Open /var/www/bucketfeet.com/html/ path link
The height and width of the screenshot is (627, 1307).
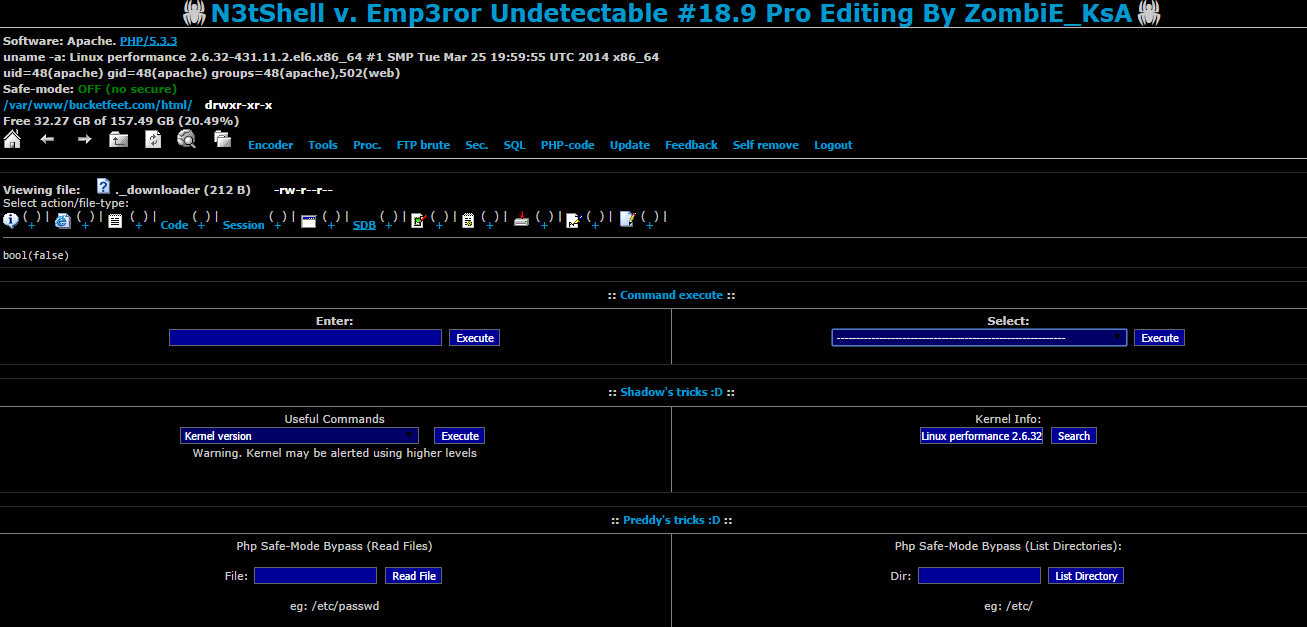point(98,105)
